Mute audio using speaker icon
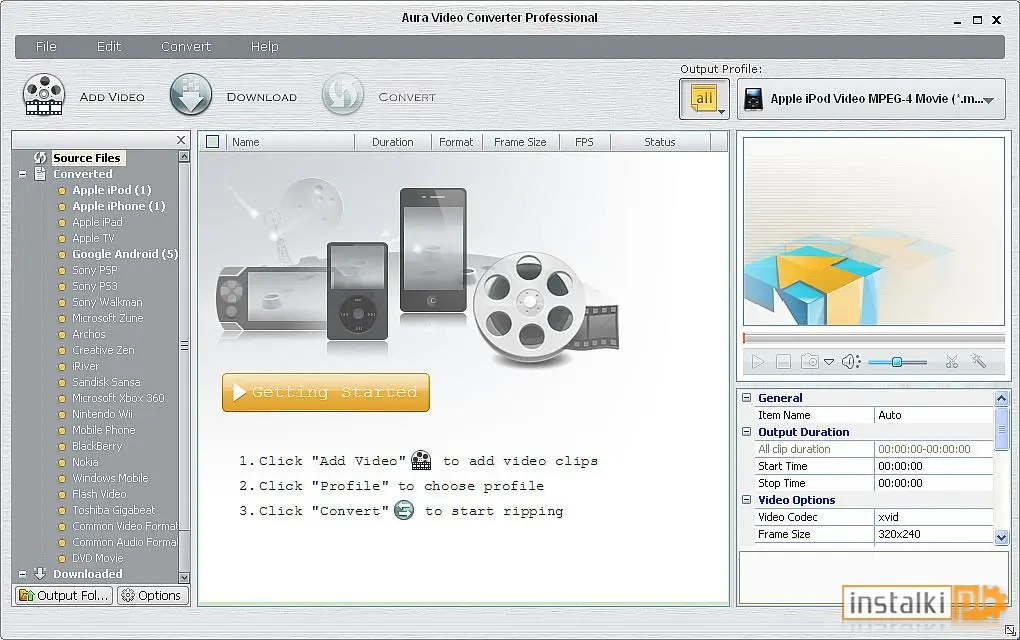Viewport: 1020px width, 640px height. [851, 362]
